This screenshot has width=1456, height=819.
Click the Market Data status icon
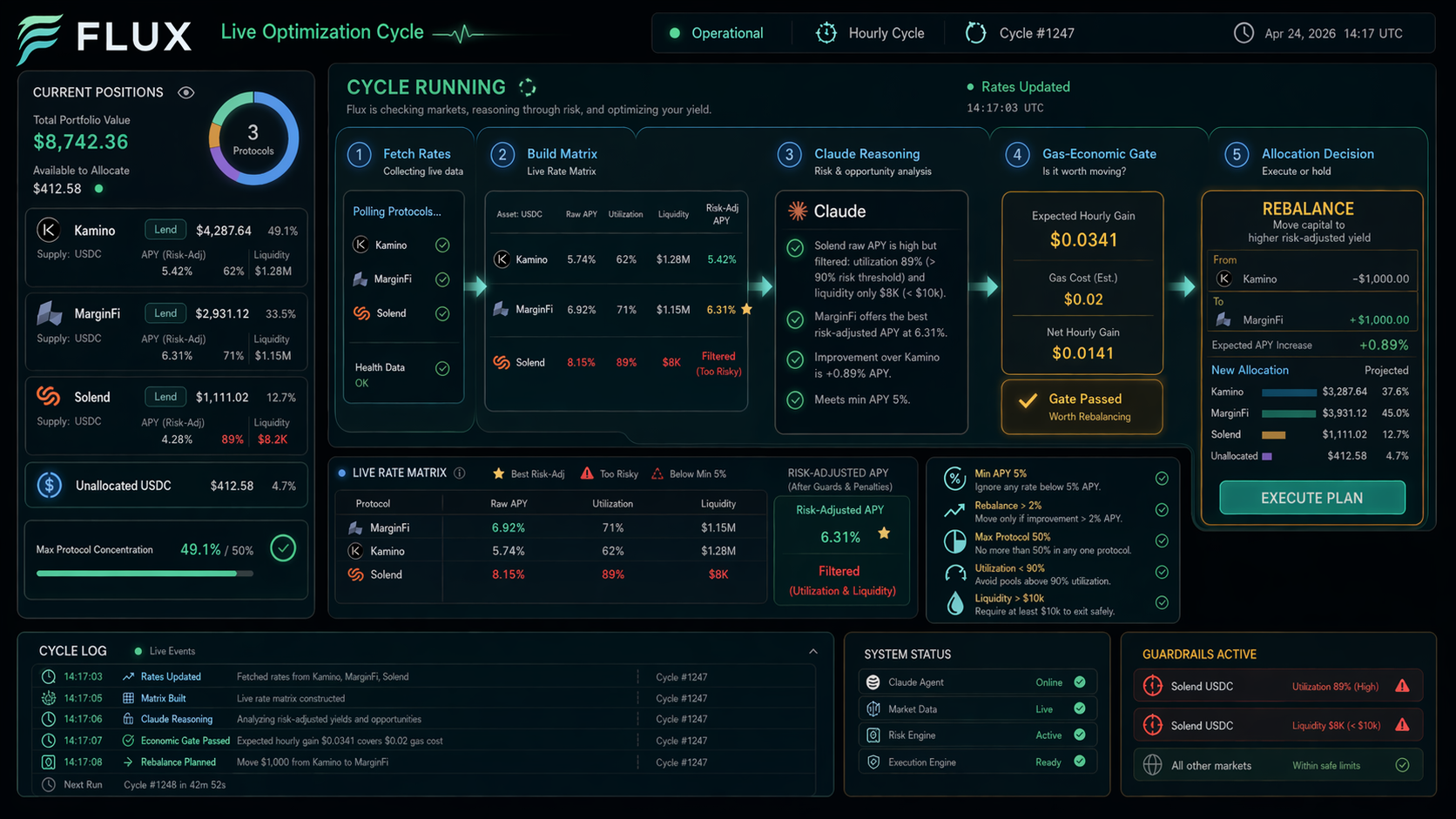coord(873,709)
